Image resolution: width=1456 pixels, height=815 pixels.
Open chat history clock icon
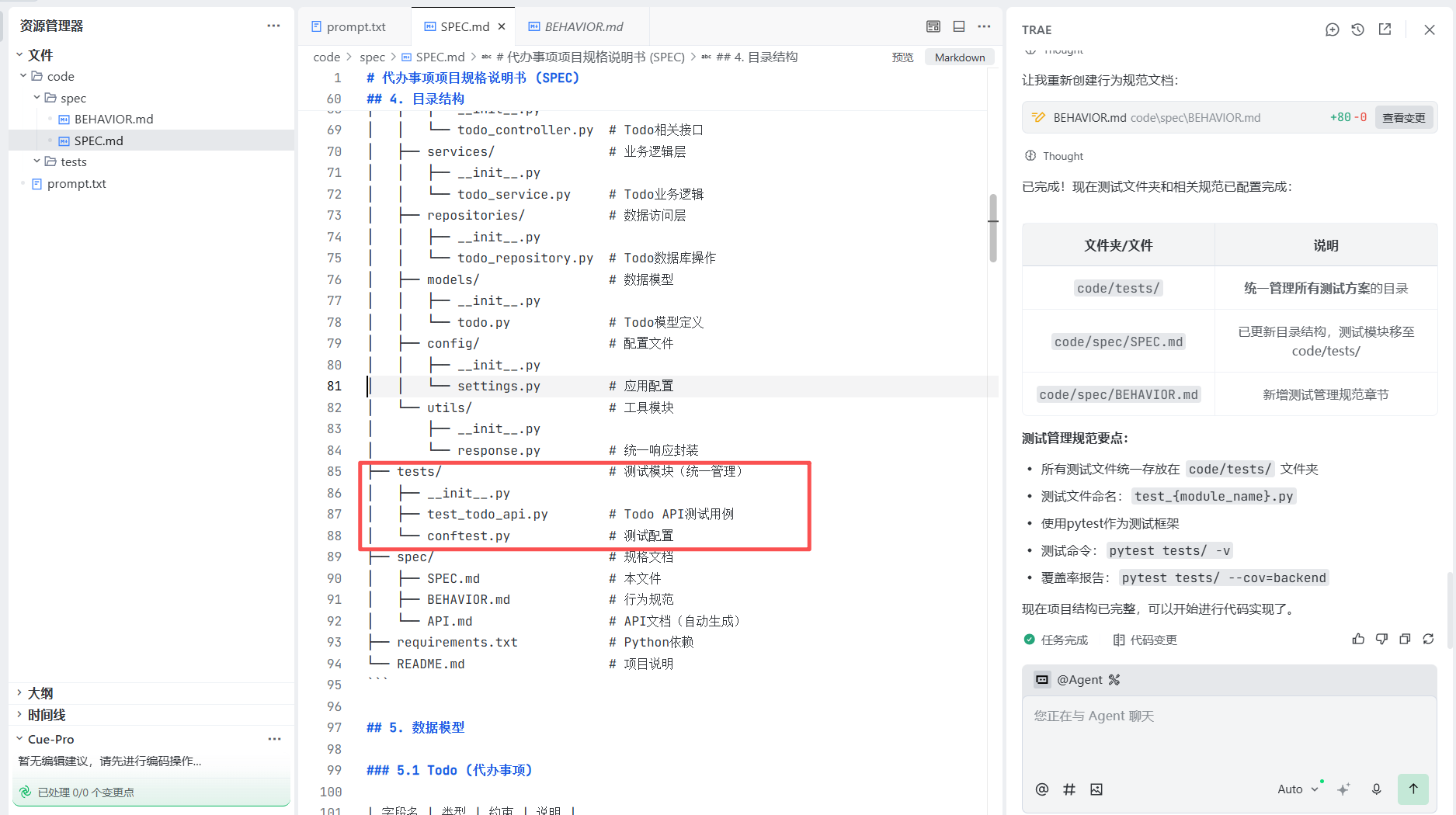tap(1357, 29)
